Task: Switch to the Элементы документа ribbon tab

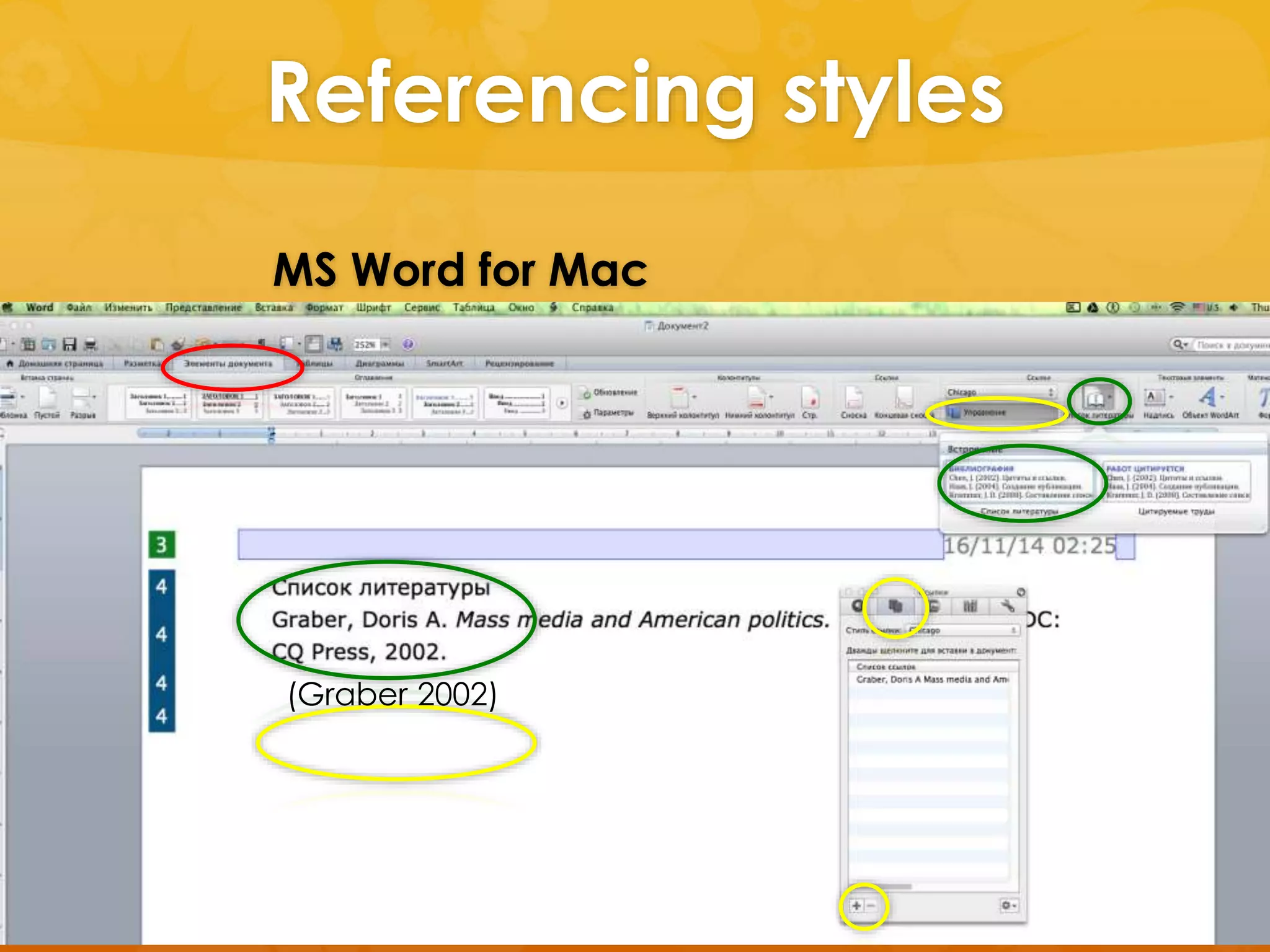Action: click(228, 363)
